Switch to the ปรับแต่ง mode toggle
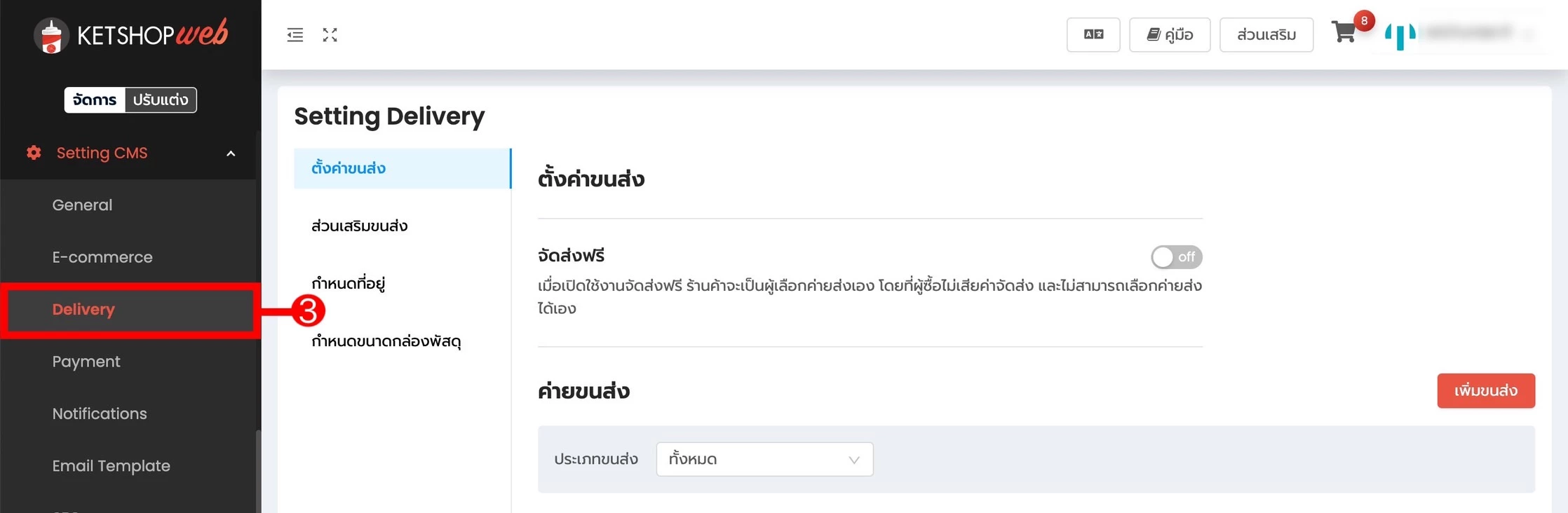1568x513 pixels. pos(161,100)
